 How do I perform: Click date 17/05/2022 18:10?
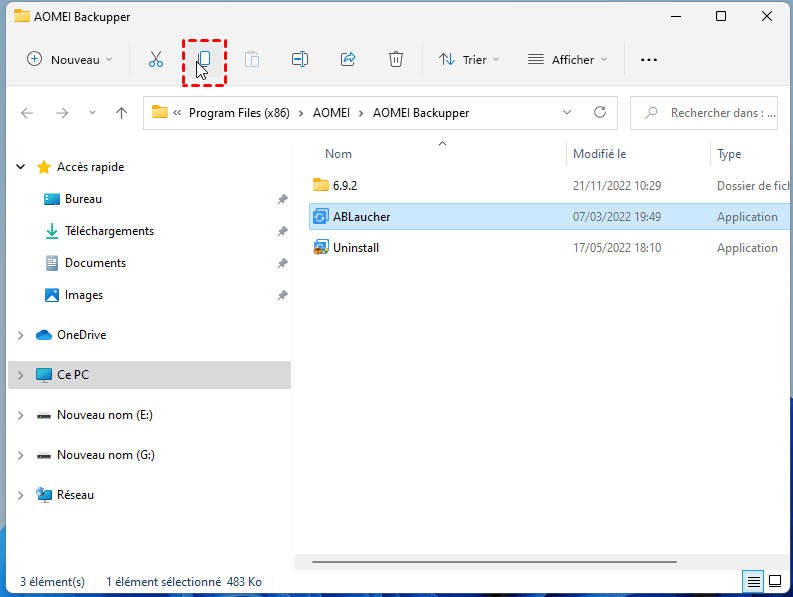click(616, 248)
